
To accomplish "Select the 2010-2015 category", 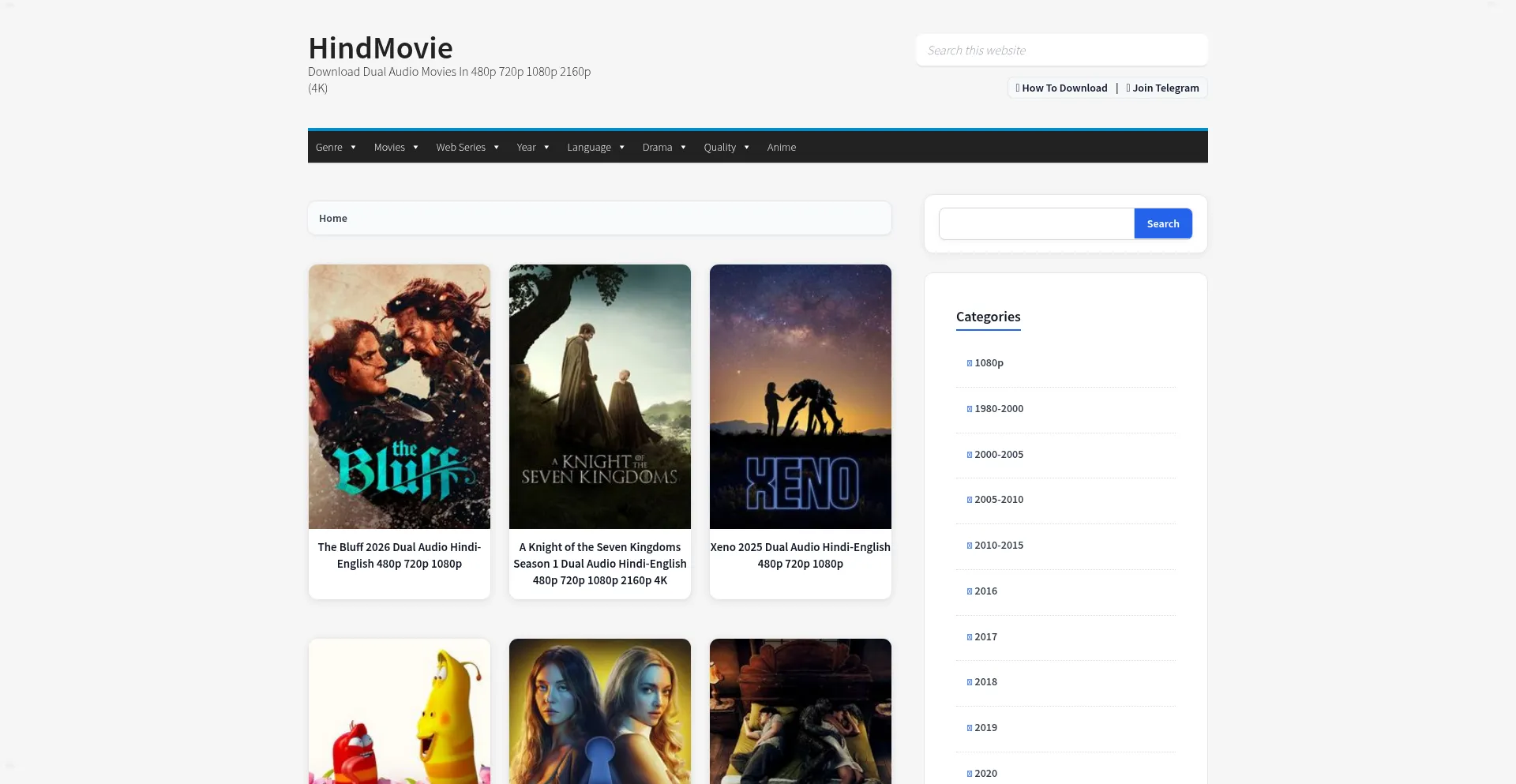I will click(999, 546).
